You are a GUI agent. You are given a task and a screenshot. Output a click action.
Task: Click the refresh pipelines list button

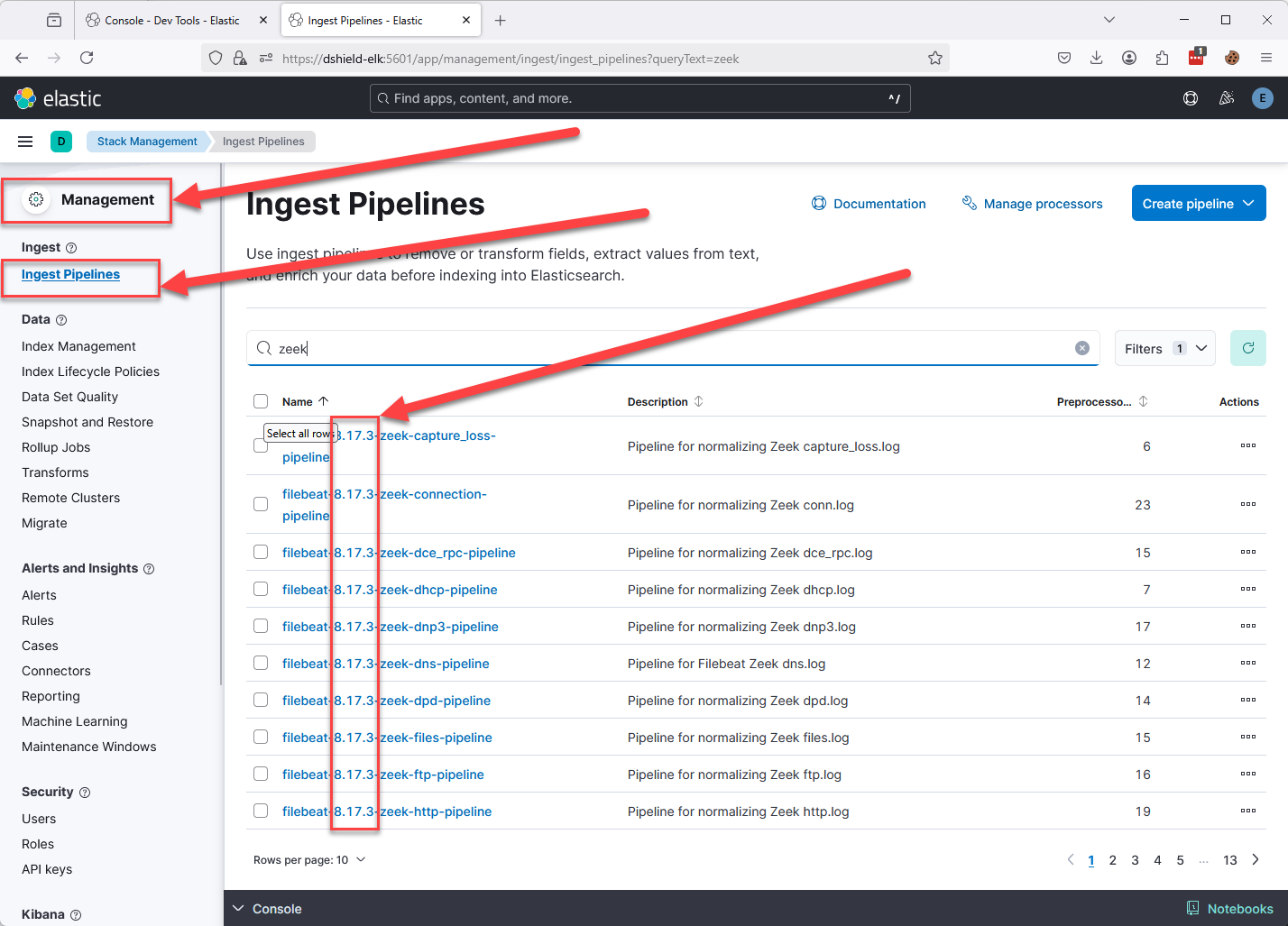click(x=1247, y=348)
